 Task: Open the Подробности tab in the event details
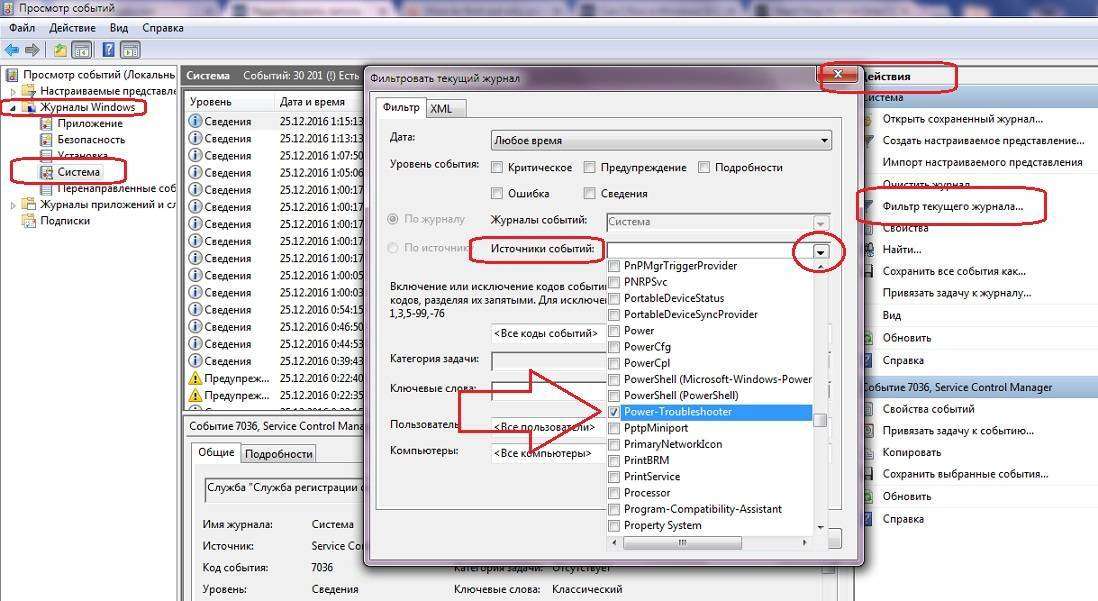pyautogui.click(x=278, y=453)
